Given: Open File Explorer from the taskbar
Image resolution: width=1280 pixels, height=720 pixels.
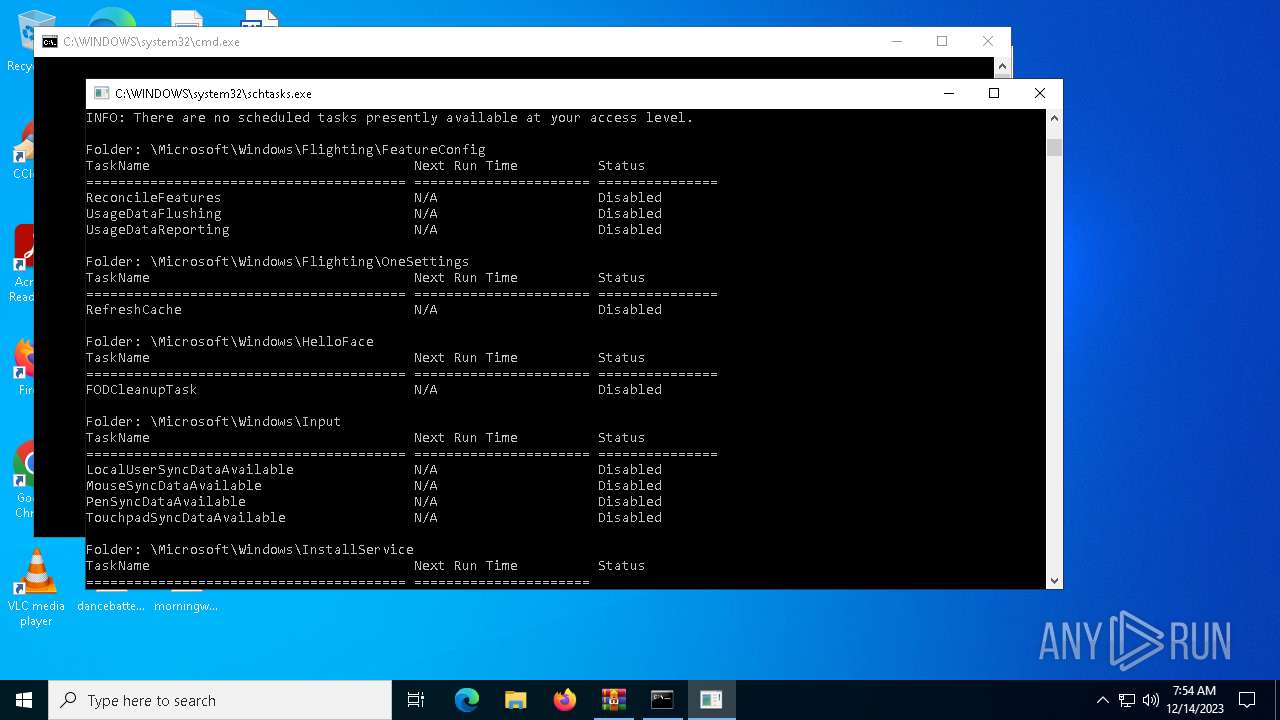Looking at the screenshot, I should coord(516,700).
